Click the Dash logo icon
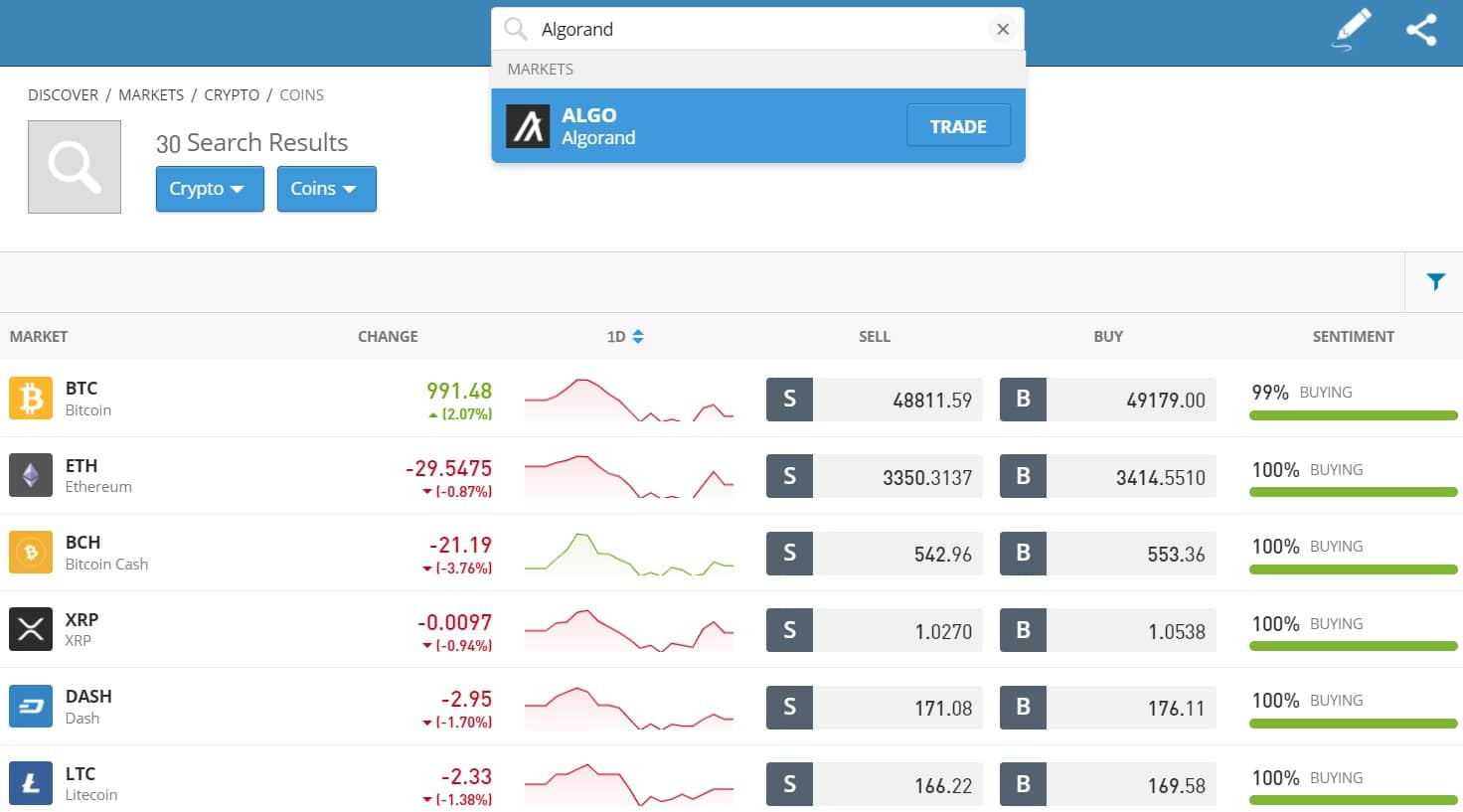This screenshot has width=1463, height=812. (x=31, y=707)
